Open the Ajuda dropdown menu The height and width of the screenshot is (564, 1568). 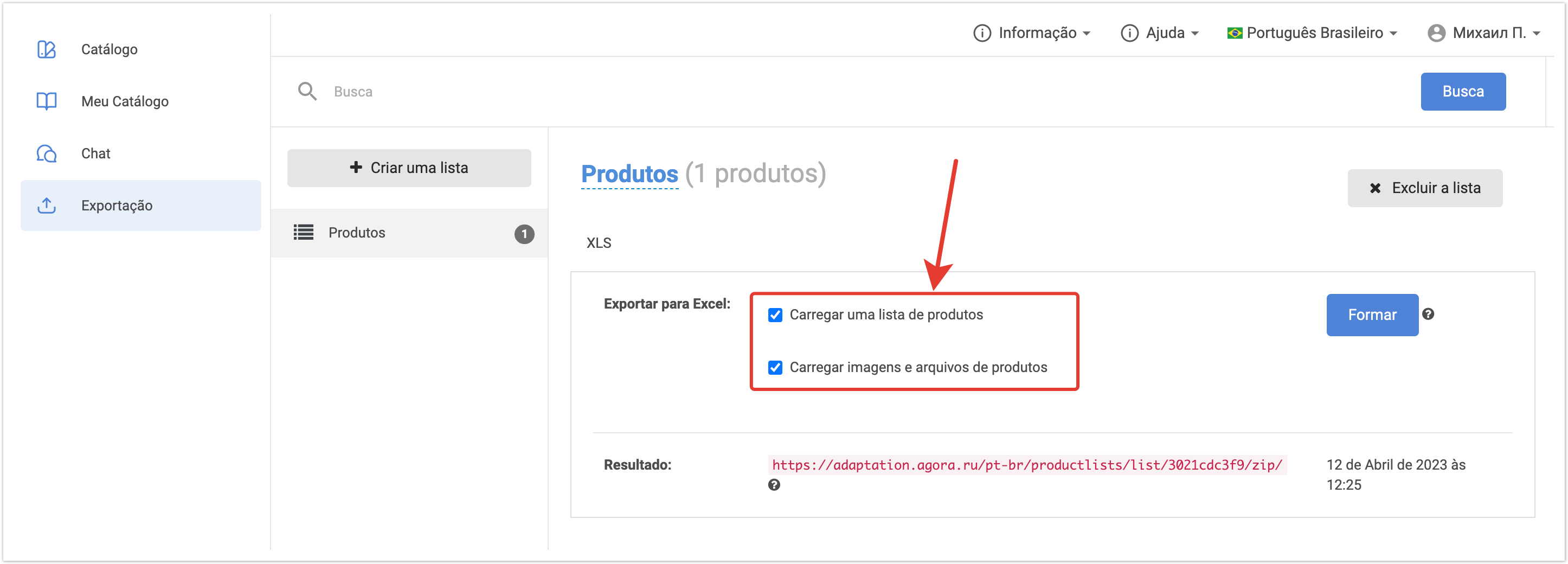tap(1160, 33)
